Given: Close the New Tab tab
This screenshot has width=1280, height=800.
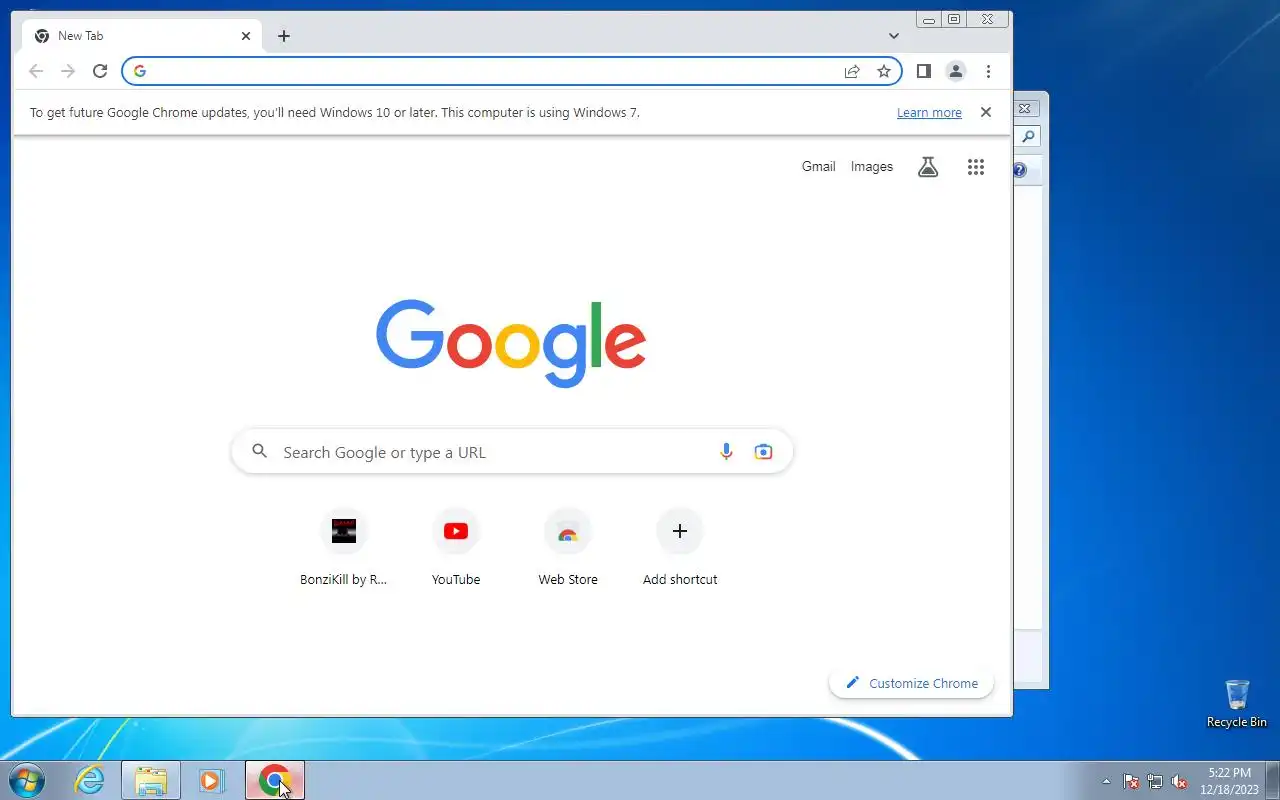Looking at the screenshot, I should coord(246,36).
